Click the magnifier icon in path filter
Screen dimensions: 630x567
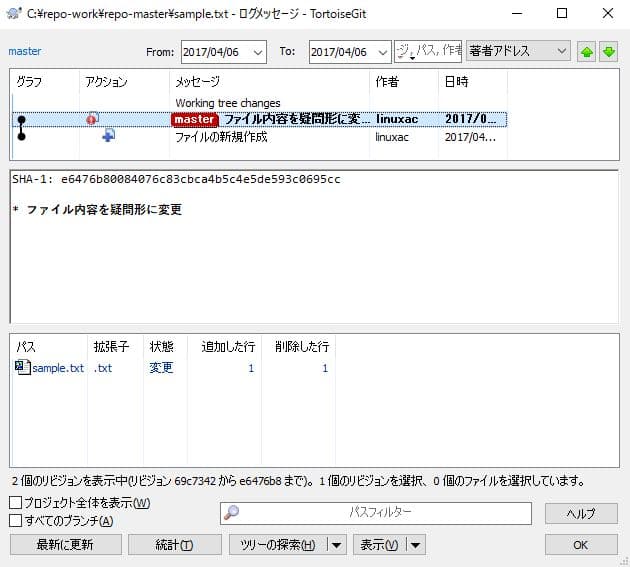click(x=231, y=512)
